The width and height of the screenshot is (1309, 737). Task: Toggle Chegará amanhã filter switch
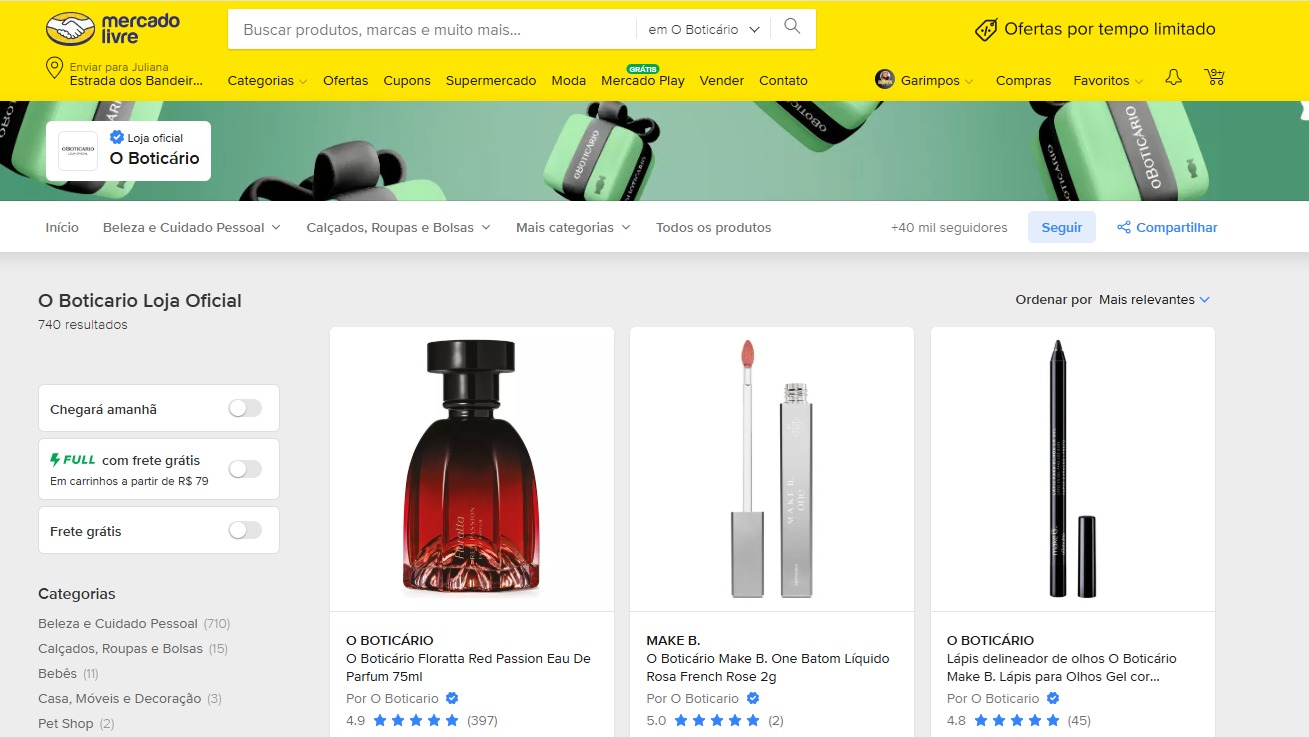[x=245, y=408]
